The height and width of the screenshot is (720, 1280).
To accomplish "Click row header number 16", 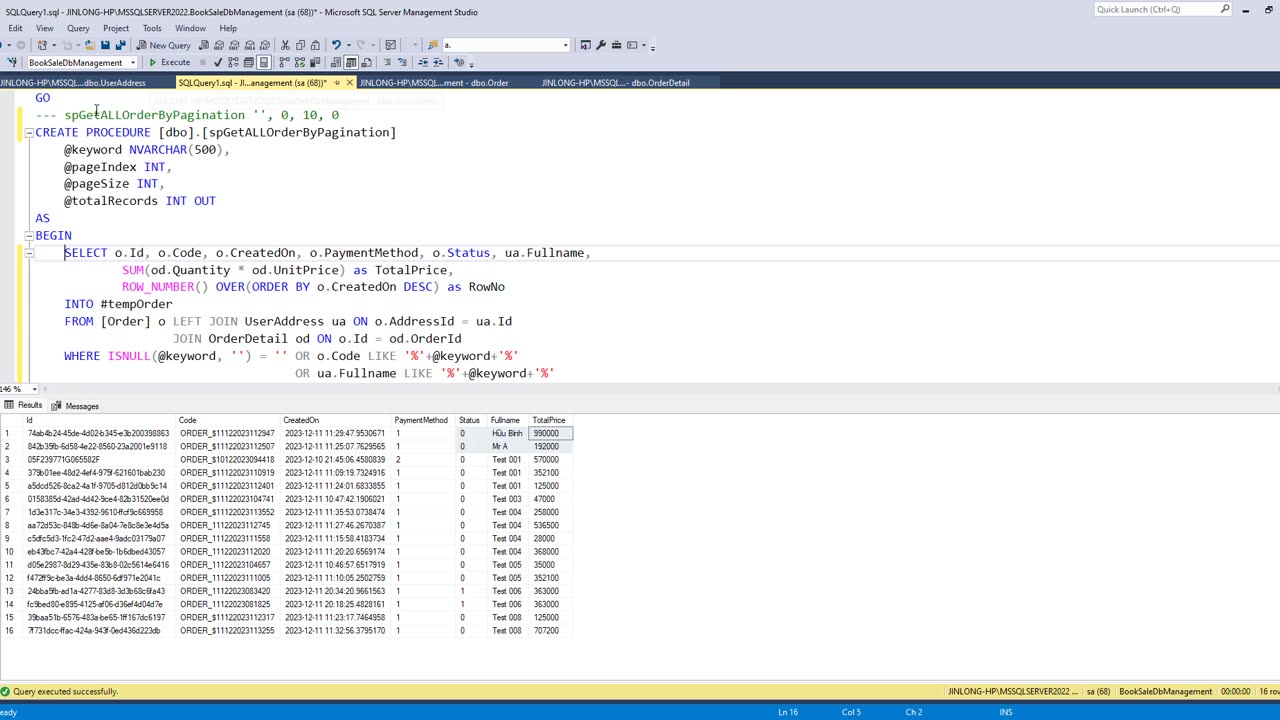I will point(10,631).
